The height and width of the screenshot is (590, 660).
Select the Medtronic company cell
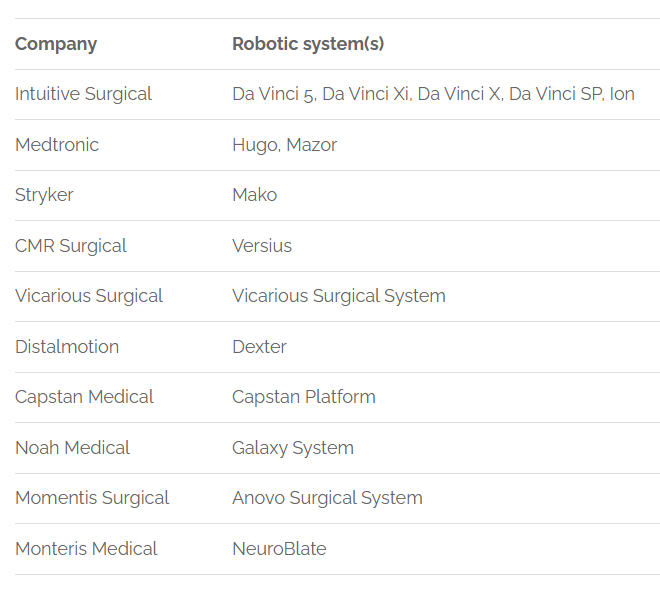[57, 145]
